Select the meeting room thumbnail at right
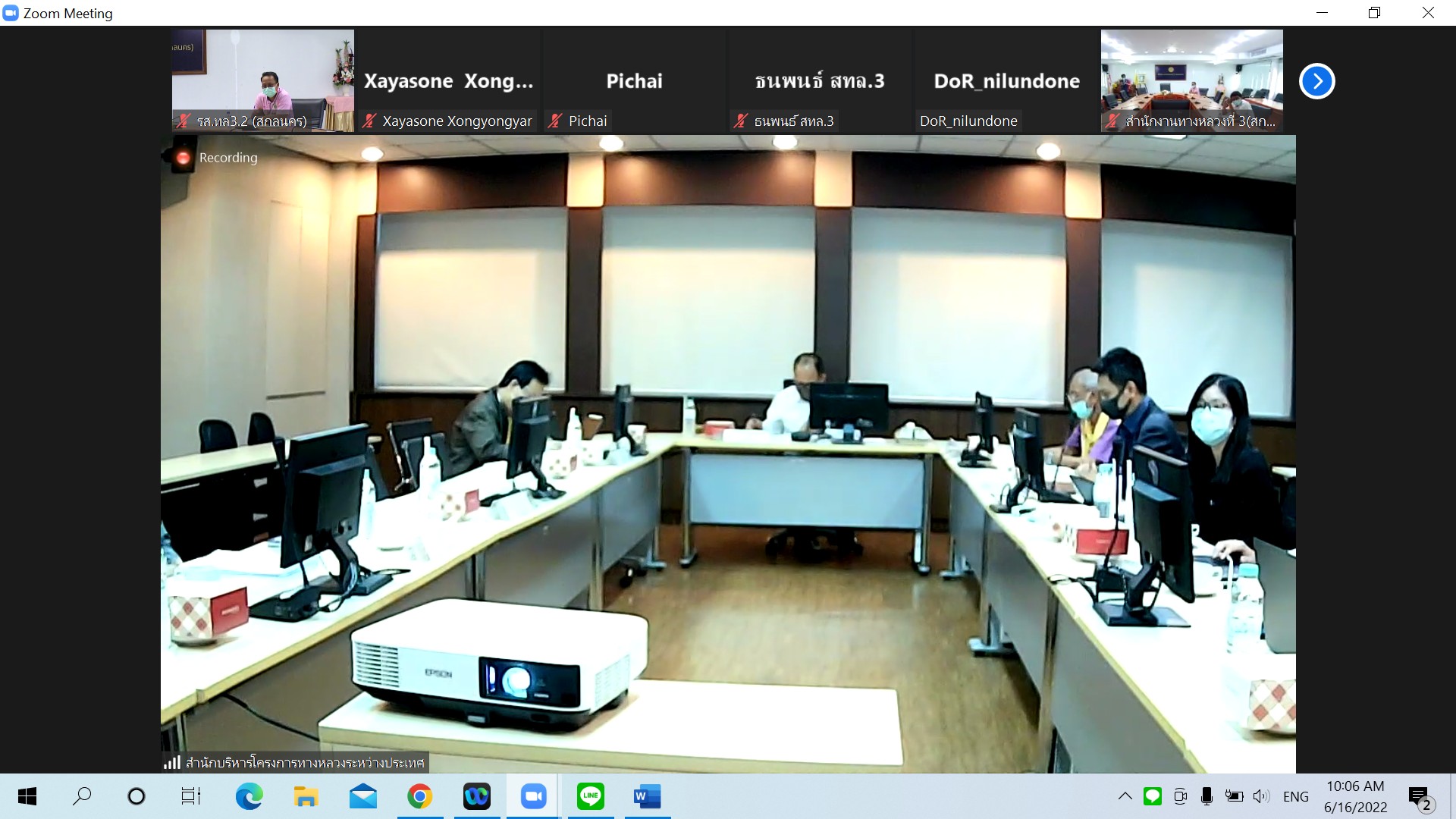This screenshot has height=819, width=1456. pos(1191,81)
